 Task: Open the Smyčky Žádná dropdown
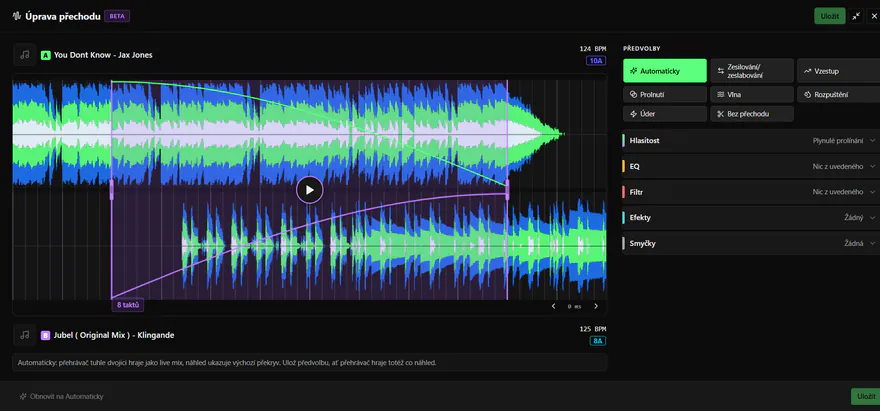[x=859, y=243]
